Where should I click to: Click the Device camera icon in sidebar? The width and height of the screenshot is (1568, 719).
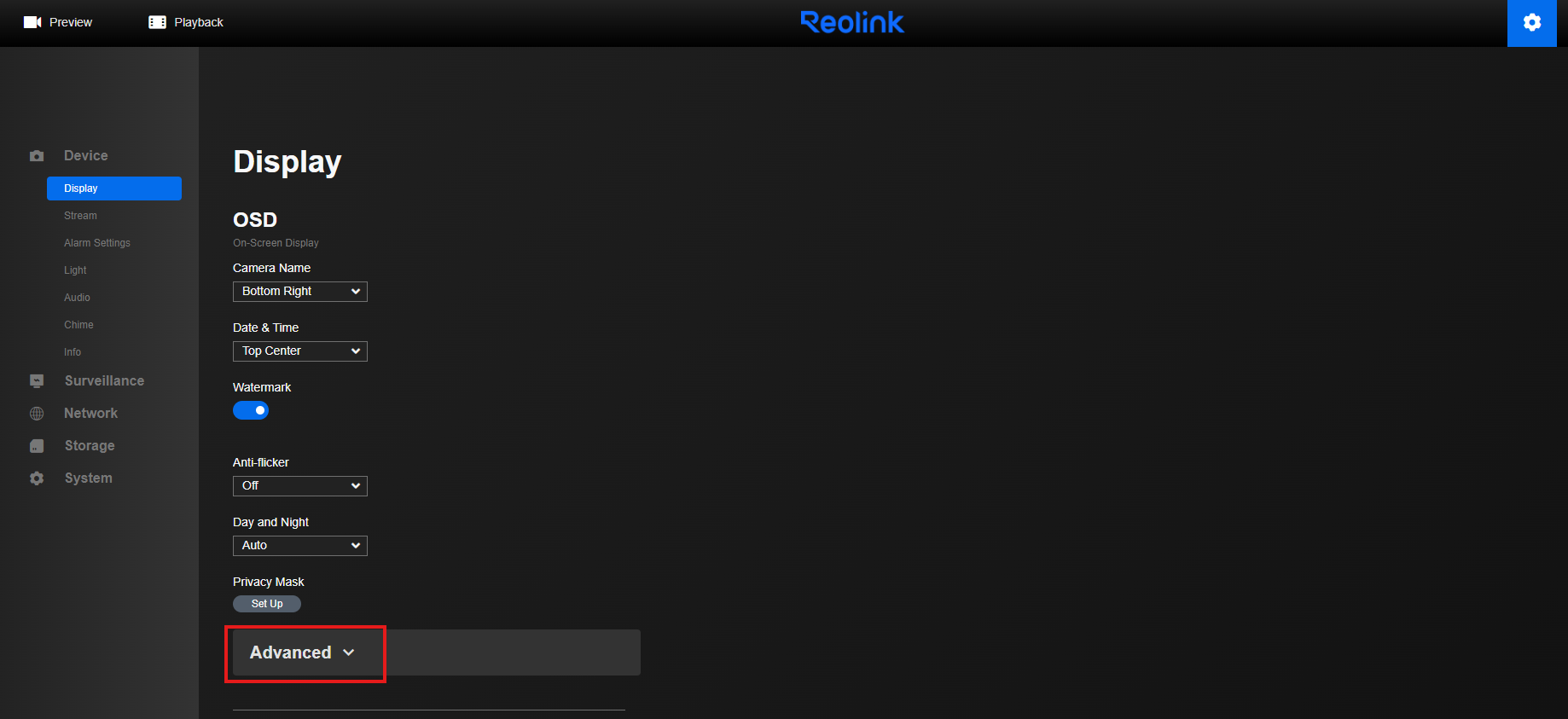coord(37,156)
